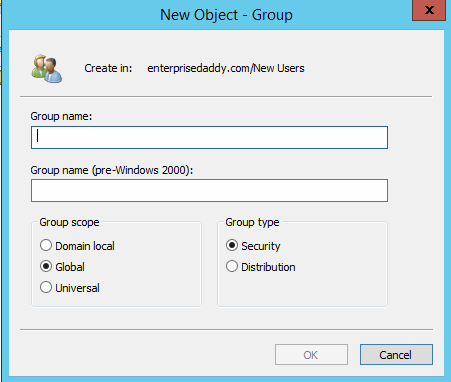Click the "Group name:" label
451x382 pixels.
pos(61,116)
